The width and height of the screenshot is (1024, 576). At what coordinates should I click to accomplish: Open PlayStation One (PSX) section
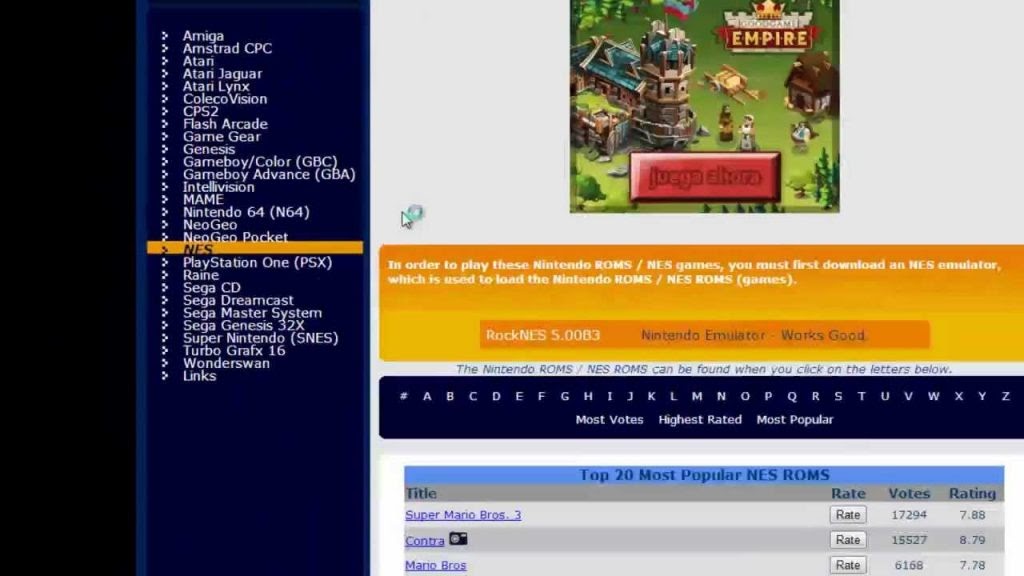click(x=257, y=263)
